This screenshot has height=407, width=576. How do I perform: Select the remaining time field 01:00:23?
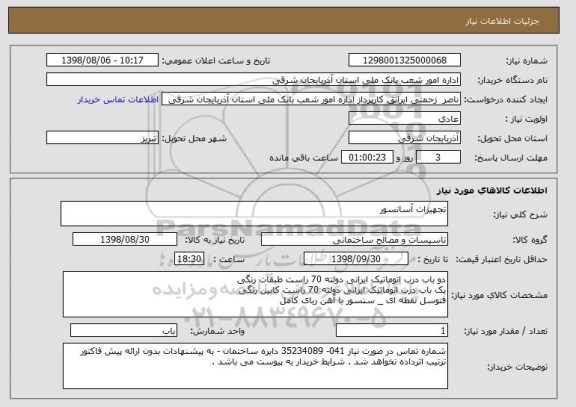(x=367, y=157)
